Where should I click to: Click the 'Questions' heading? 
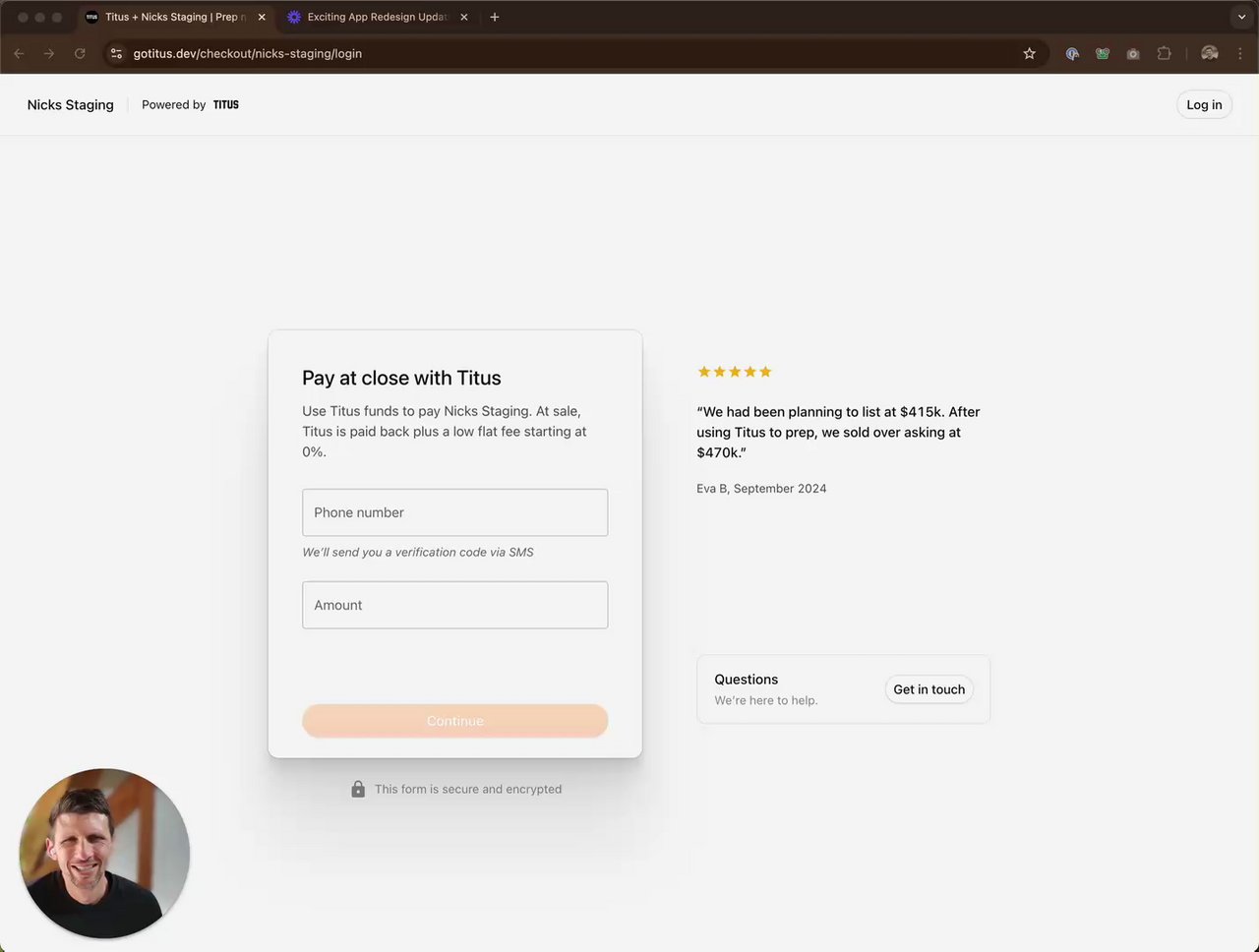pyautogui.click(x=746, y=679)
